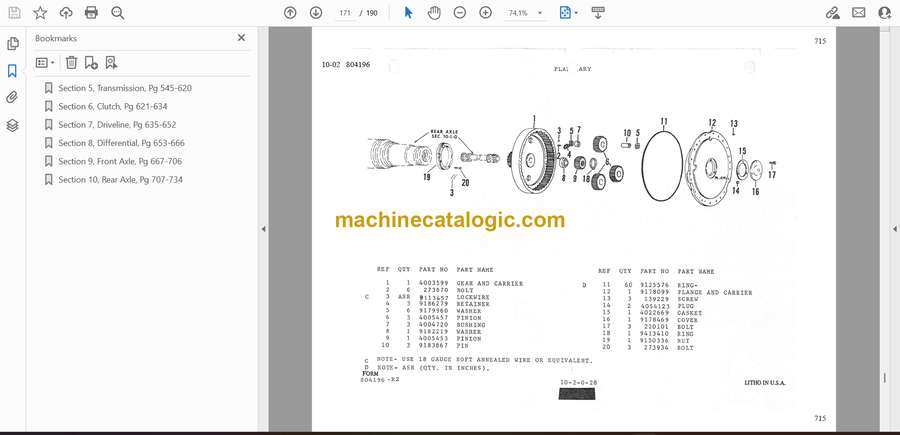Image resolution: width=900 pixels, height=435 pixels.
Task: Activate the selection arrow tool
Action: click(x=408, y=13)
